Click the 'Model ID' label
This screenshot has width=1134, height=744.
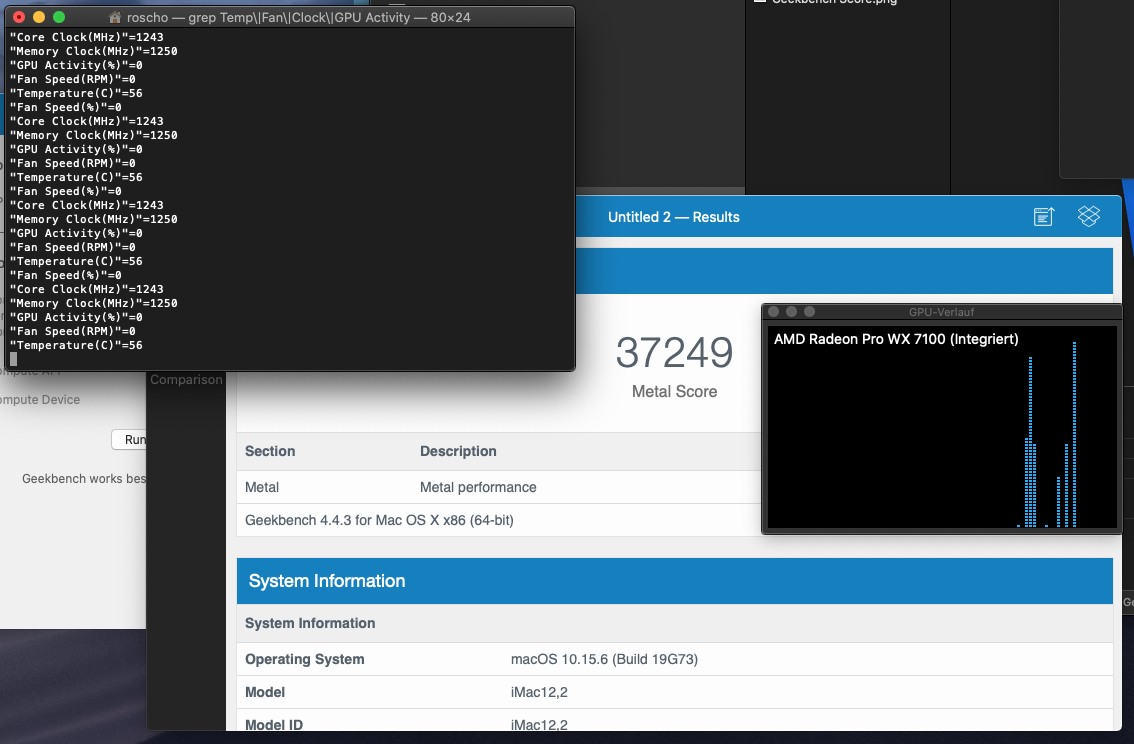pyautogui.click(x=273, y=724)
